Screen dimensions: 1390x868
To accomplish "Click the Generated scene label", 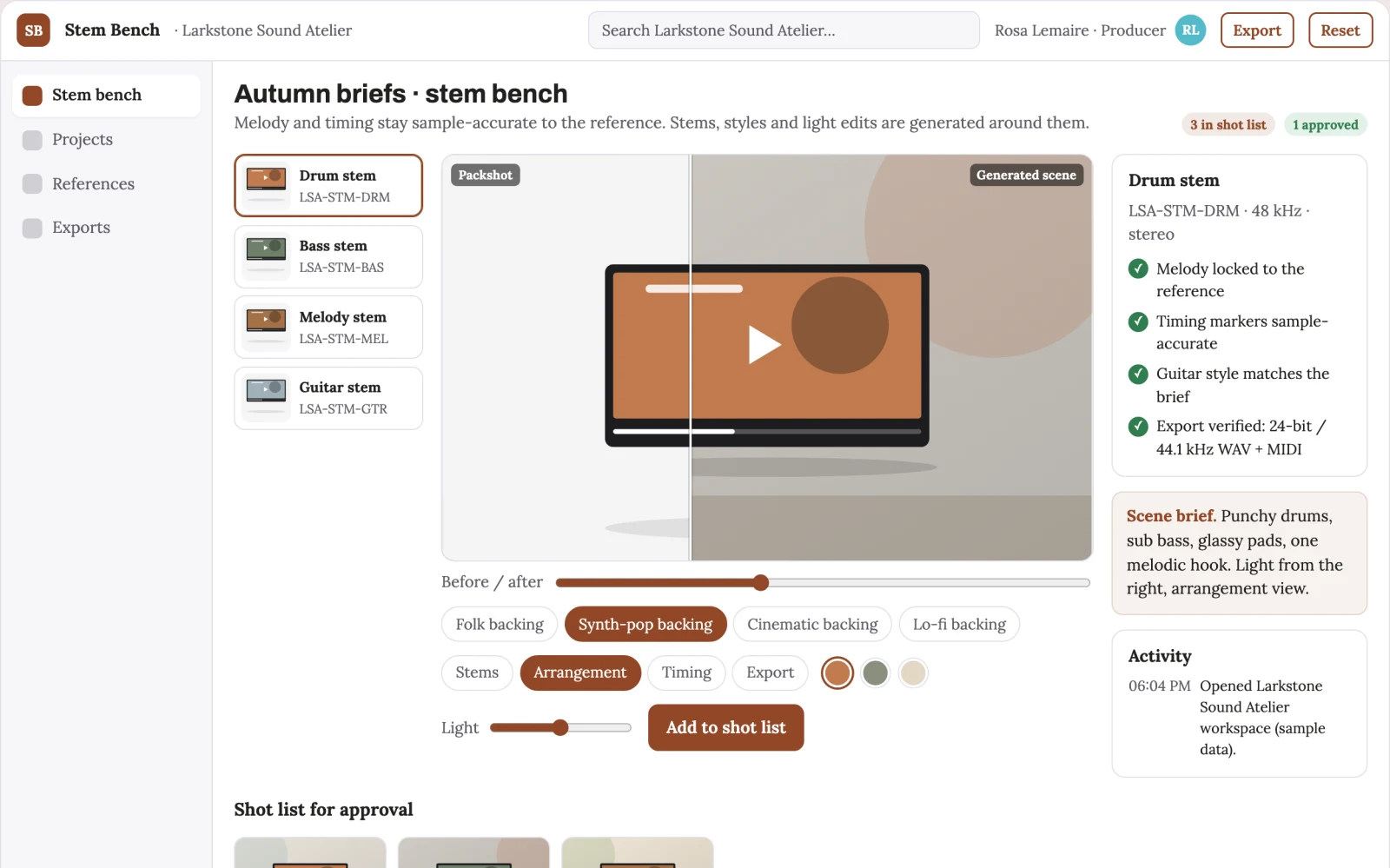I will (1026, 175).
